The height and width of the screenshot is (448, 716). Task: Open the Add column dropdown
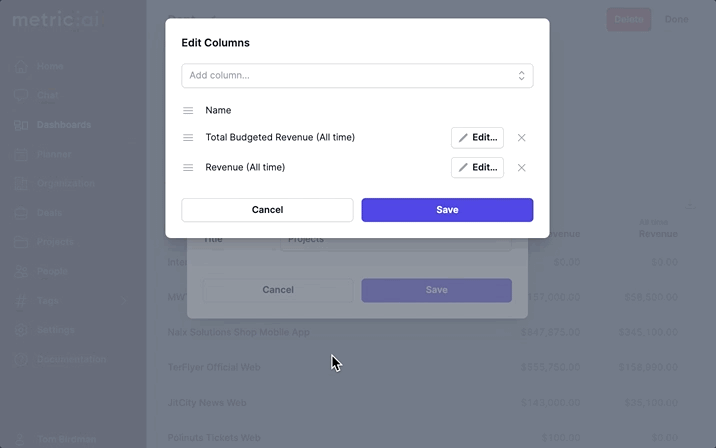(357, 76)
